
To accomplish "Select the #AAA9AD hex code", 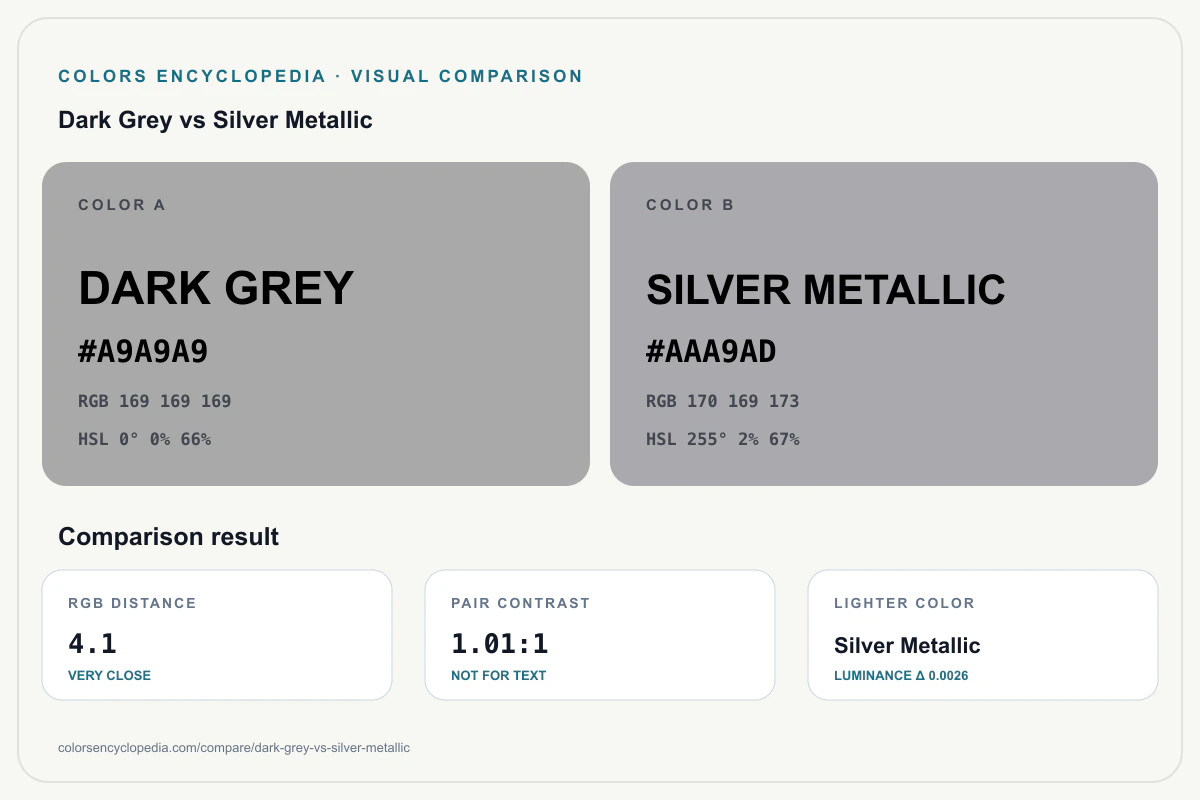I will click(711, 352).
